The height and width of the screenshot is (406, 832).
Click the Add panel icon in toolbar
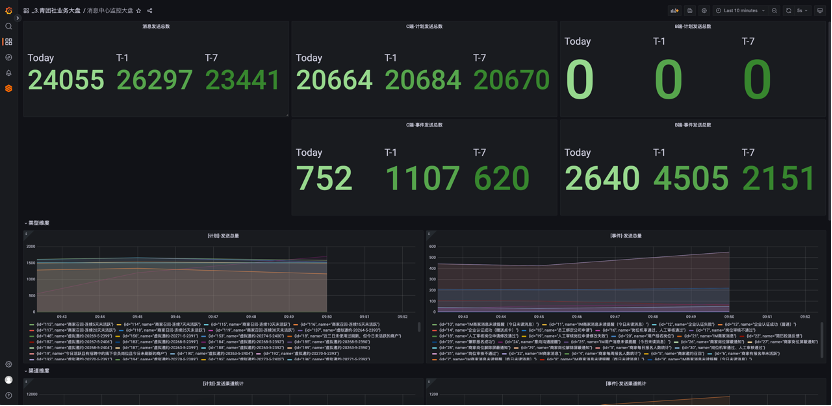tap(674, 10)
